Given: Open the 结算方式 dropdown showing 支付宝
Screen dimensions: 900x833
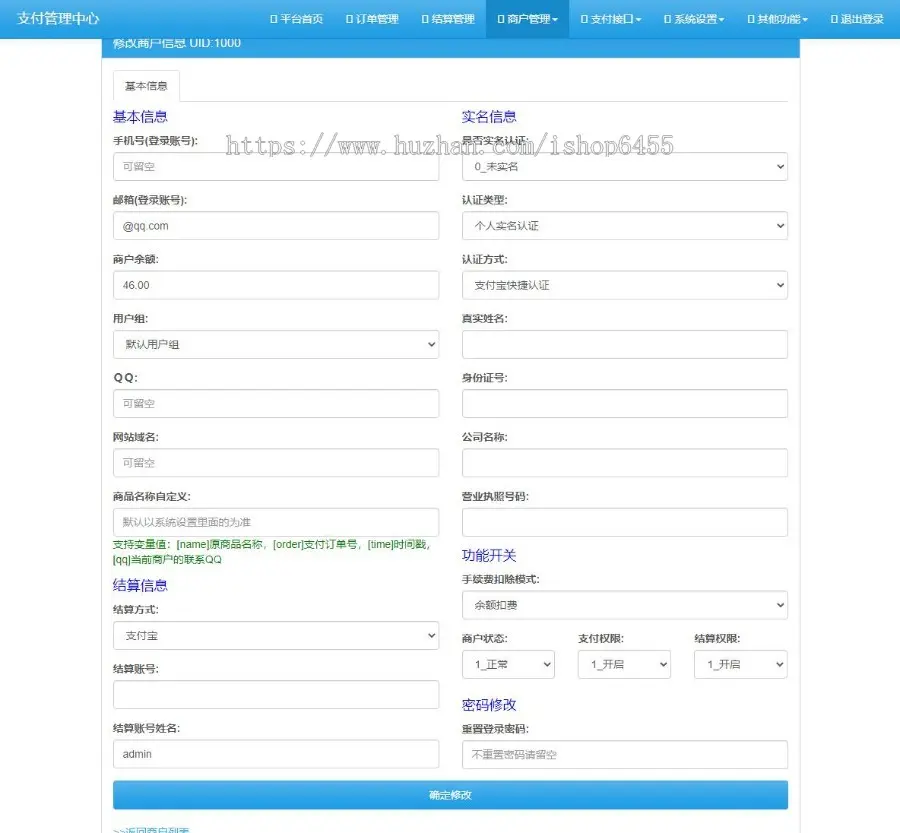Looking at the screenshot, I should 276,636.
